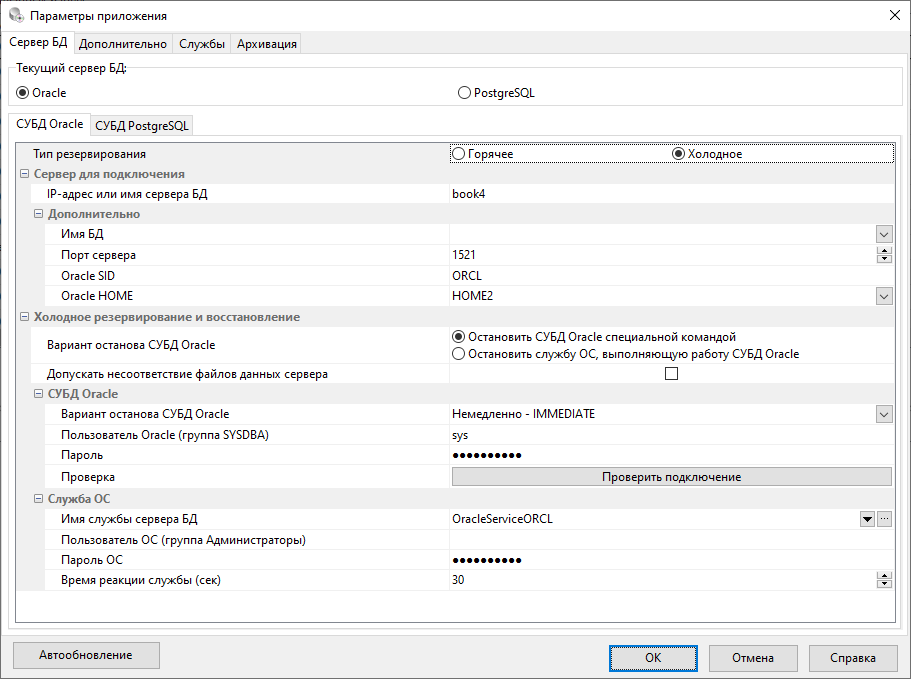Image resolution: width=911 pixels, height=679 pixels.
Task: Click the Пароль ОС field
Action: pos(672,560)
